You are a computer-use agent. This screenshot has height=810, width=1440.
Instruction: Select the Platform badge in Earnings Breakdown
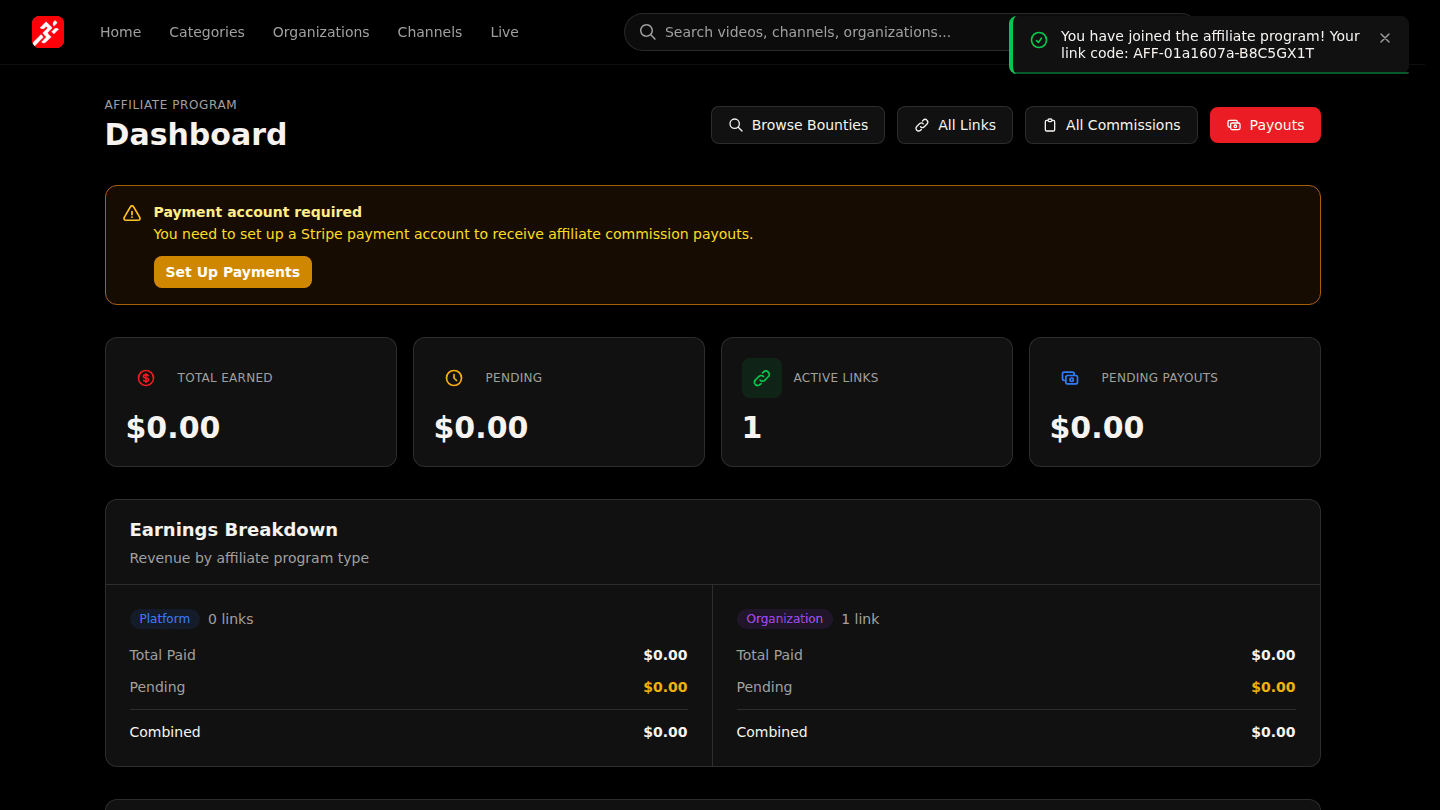pos(165,619)
